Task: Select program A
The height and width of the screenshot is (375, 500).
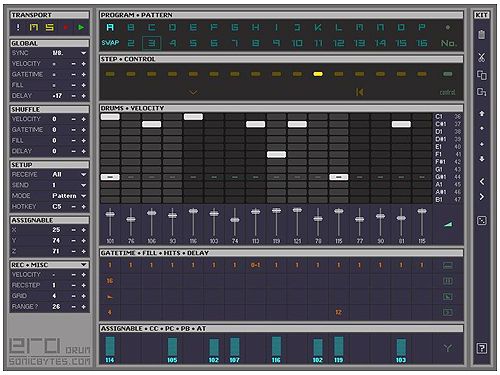Action: pos(110,27)
